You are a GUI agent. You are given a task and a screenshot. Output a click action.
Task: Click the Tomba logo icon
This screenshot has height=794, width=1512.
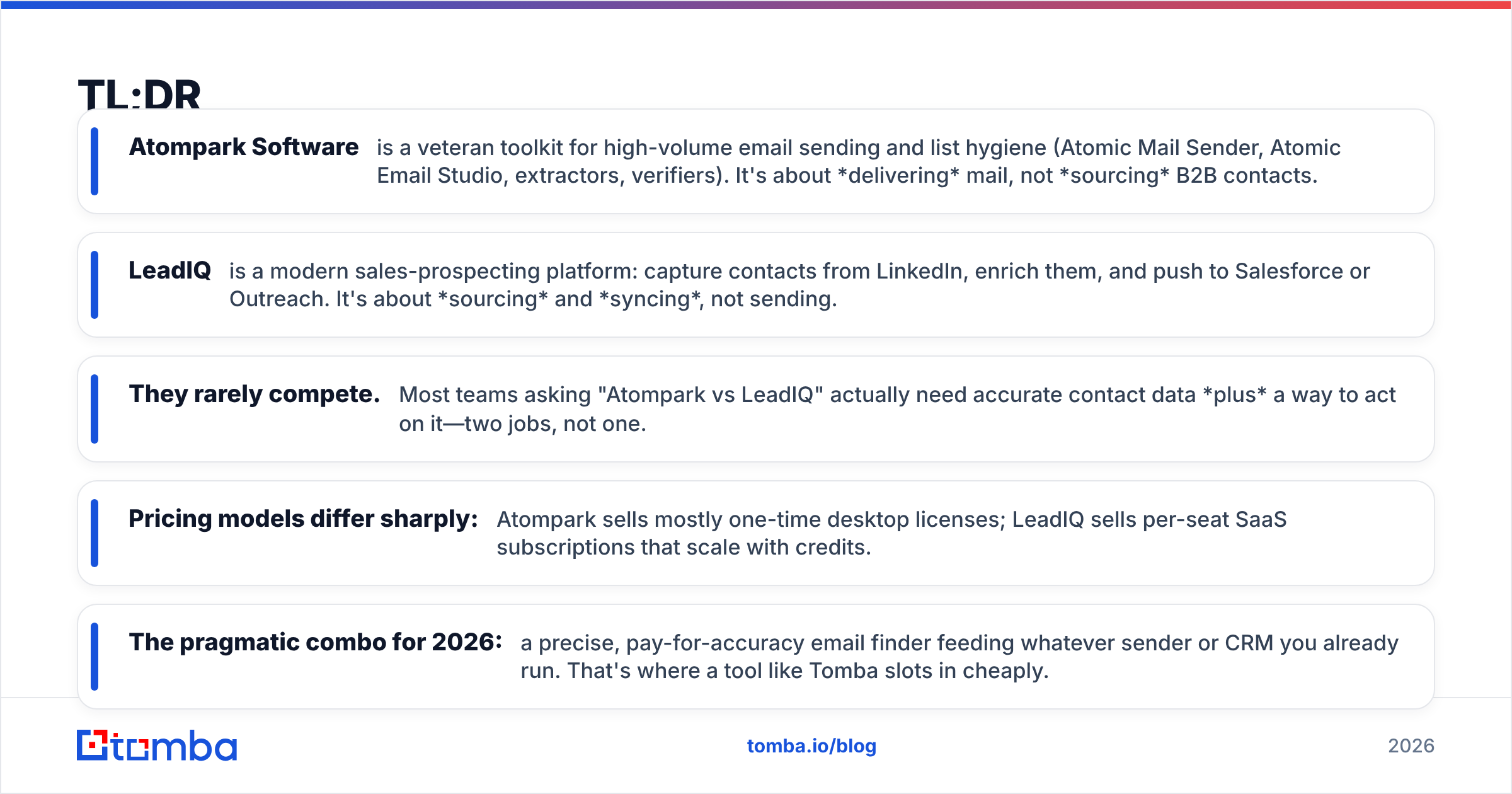(157, 745)
